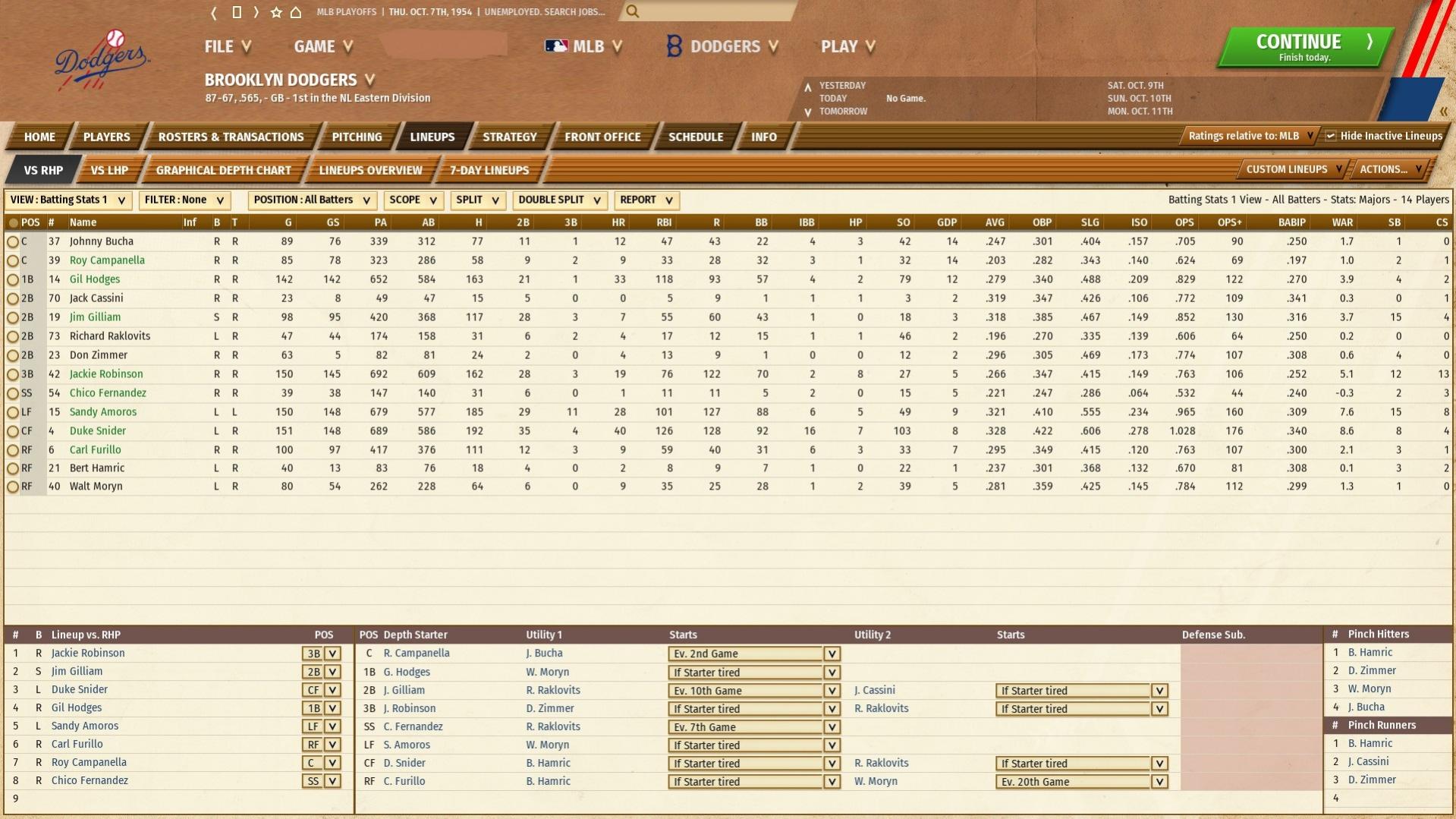Screen dimensions: 1456x819
Task: Select the radio circle for Johnny Bucha
Action: click(x=13, y=242)
